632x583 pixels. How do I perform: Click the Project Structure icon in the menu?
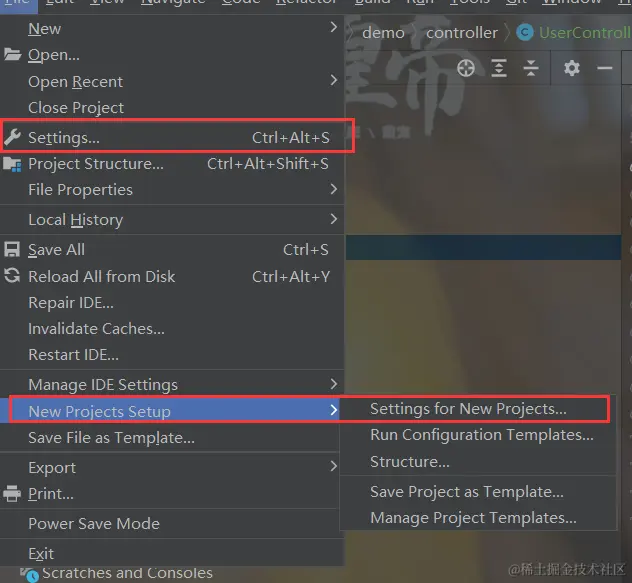click(x=12, y=164)
